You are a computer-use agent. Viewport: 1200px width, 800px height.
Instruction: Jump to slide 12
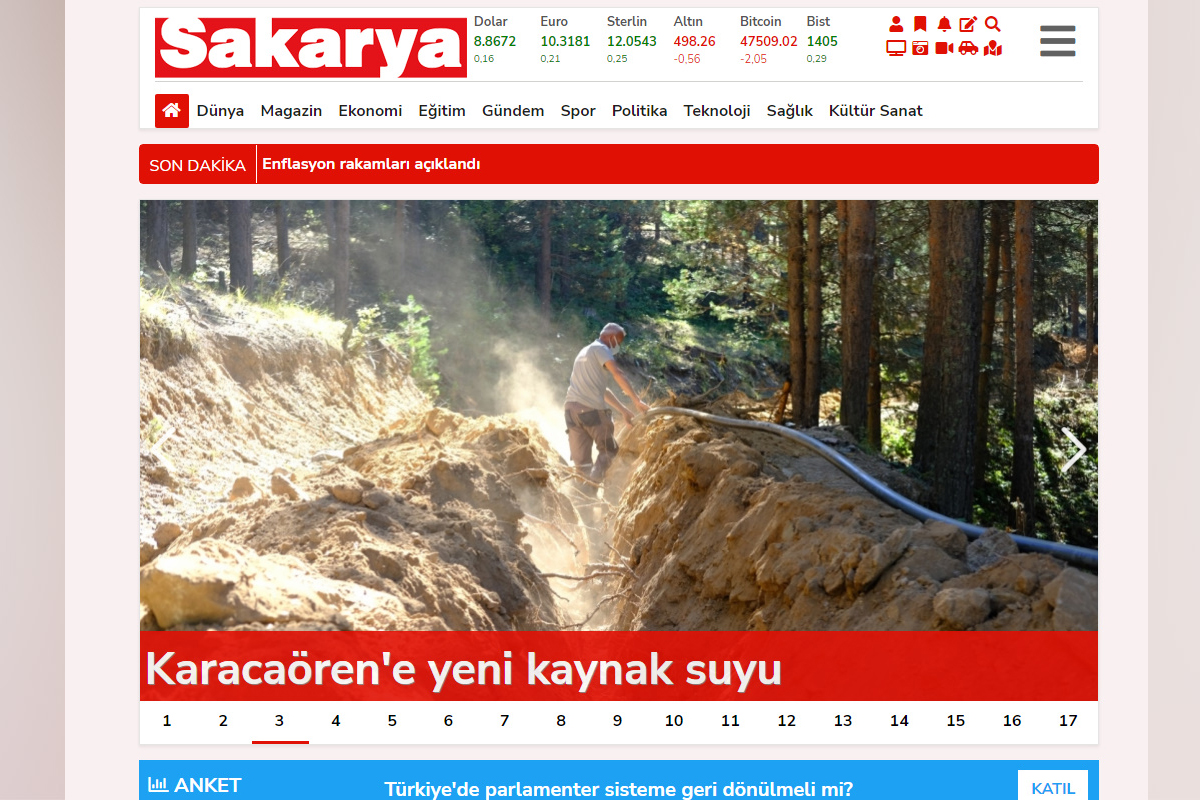787,721
